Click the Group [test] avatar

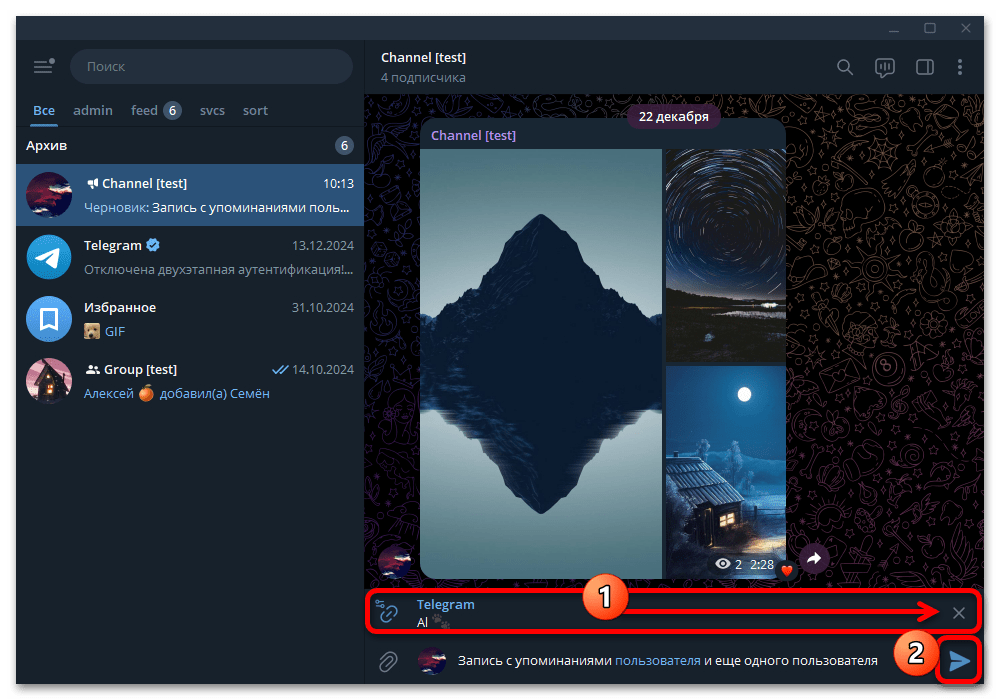point(49,381)
